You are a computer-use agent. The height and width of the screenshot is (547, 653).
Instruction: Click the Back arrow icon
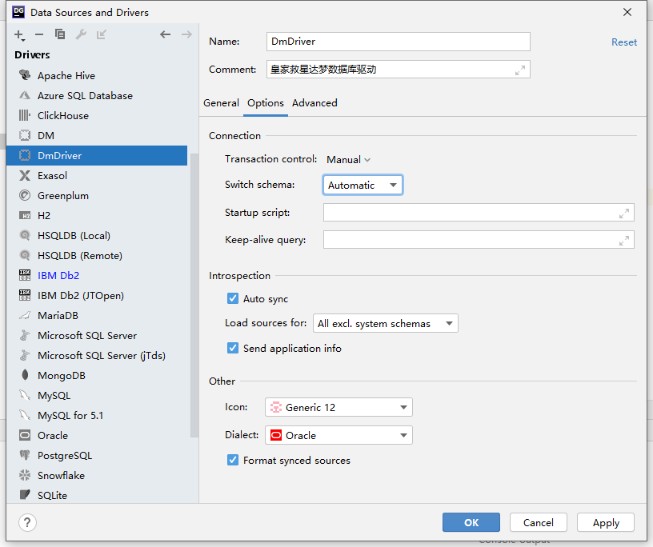tap(165, 34)
